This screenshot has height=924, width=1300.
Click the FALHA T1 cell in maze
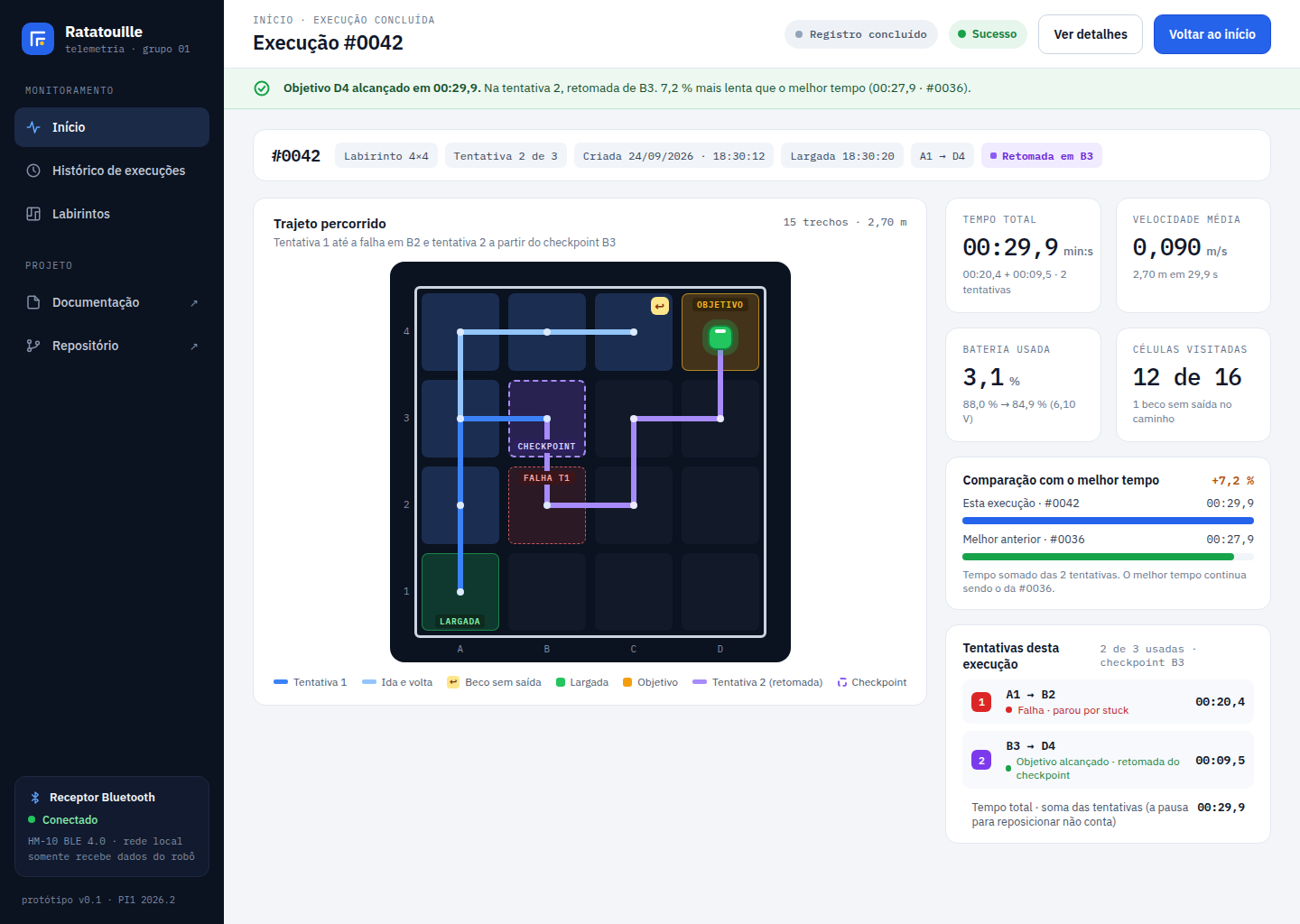(x=547, y=505)
